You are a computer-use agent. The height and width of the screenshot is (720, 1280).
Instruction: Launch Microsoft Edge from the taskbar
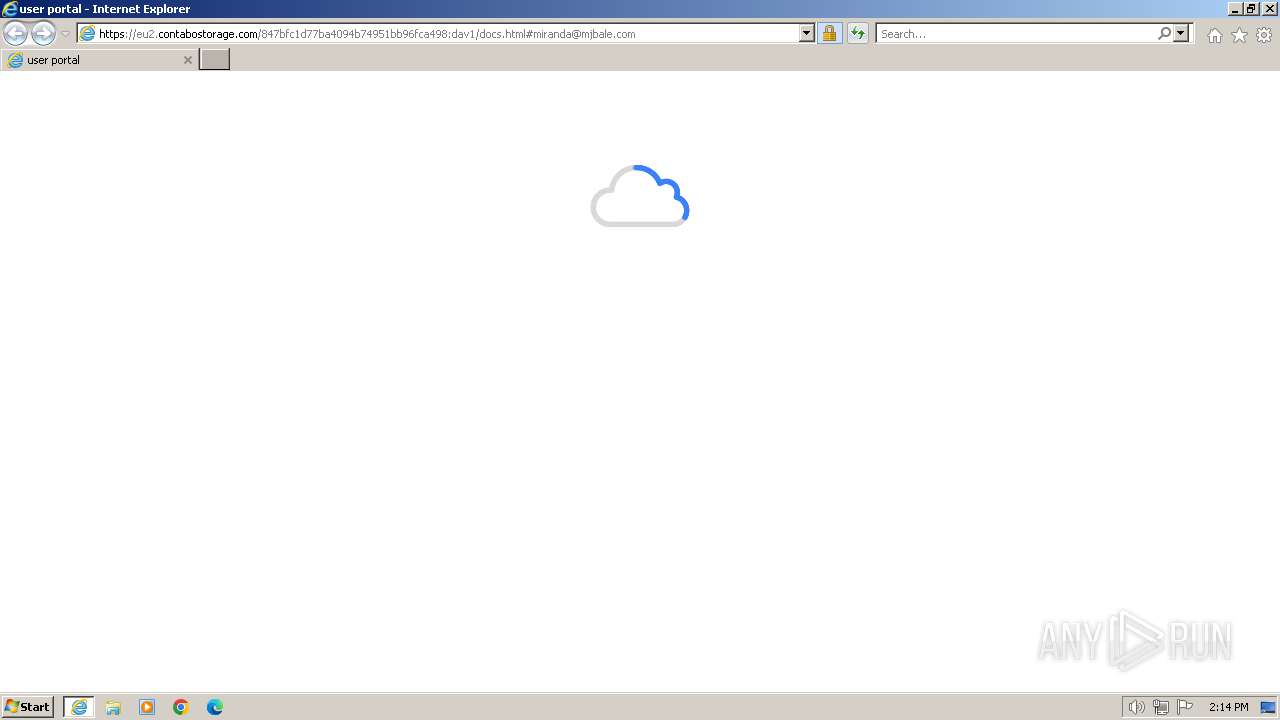[x=215, y=707]
